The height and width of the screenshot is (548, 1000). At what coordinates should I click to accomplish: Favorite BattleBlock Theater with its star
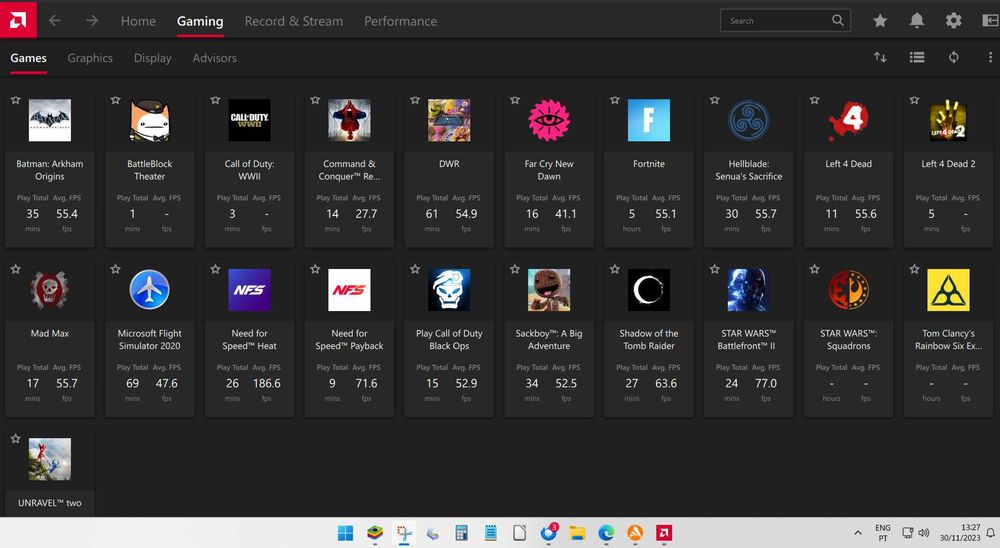115,100
